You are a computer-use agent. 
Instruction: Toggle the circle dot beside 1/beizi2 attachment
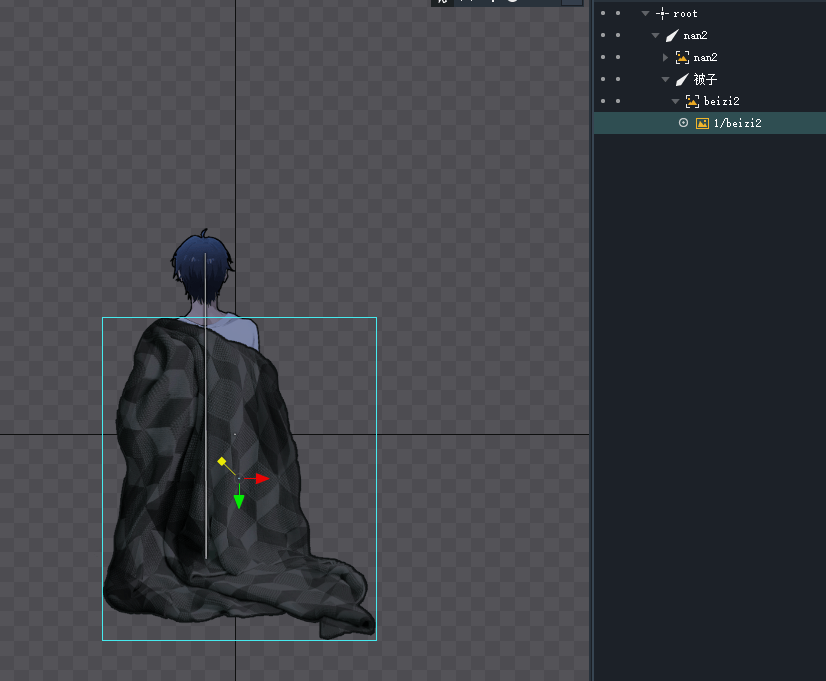(684, 123)
